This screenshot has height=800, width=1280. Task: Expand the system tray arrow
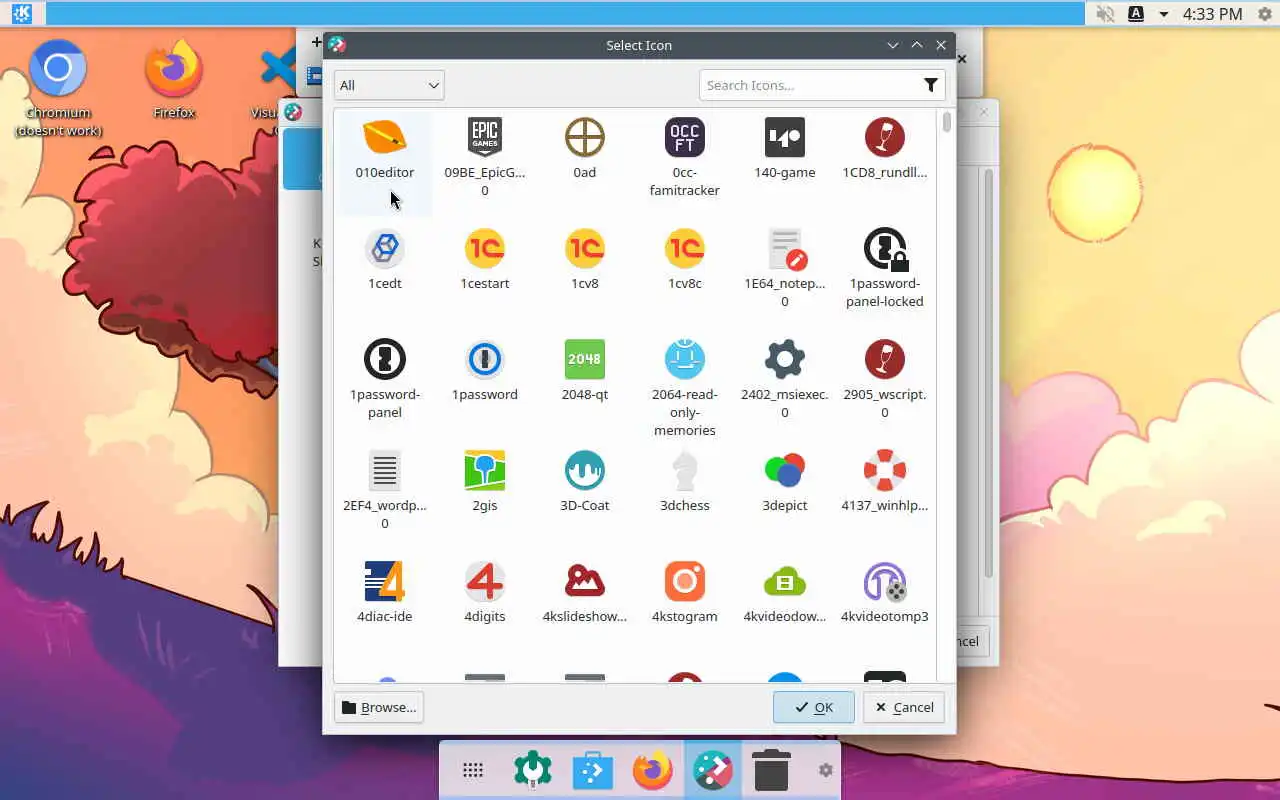(1163, 14)
